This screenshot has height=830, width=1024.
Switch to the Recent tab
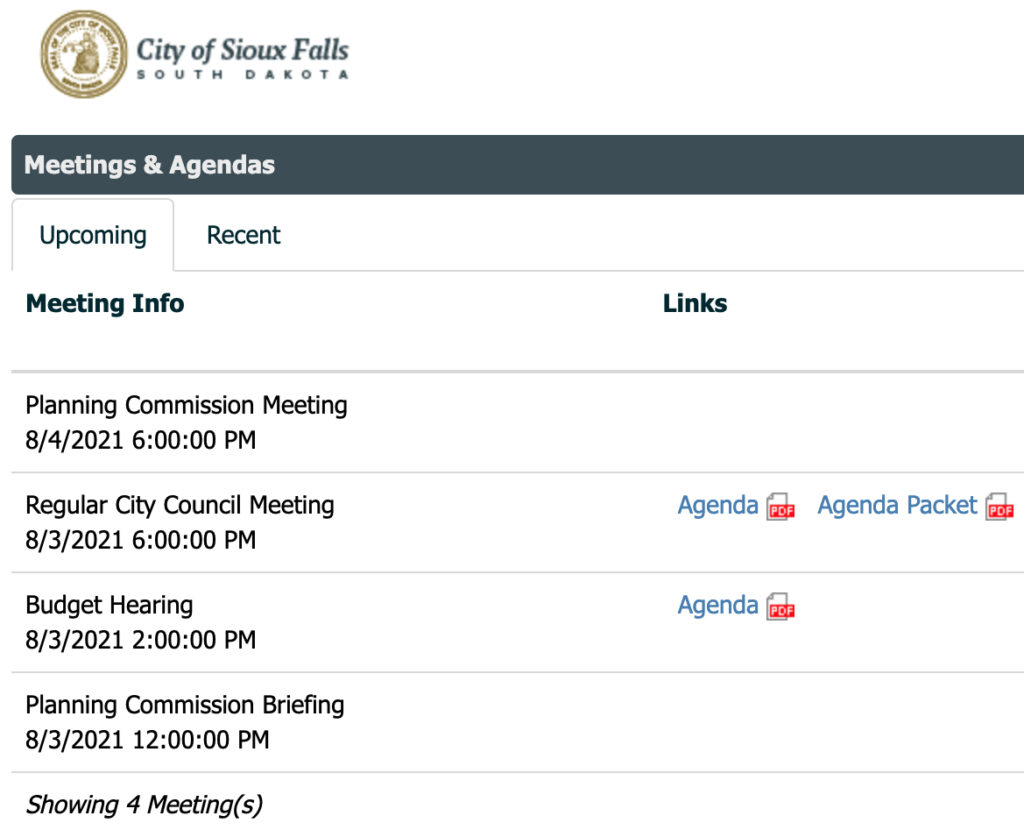click(243, 235)
